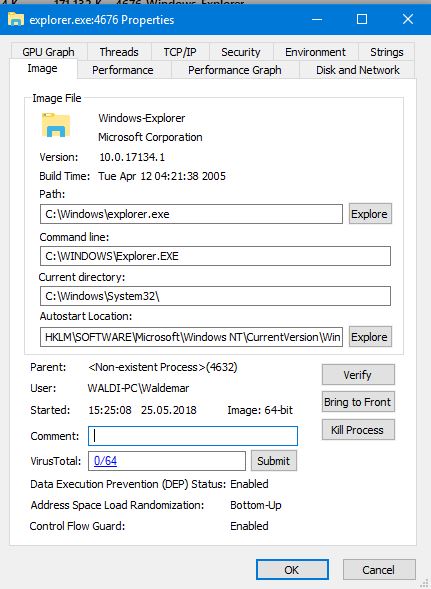Switch to the Threads tab
The image size is (431, 589).
point(119,52)
